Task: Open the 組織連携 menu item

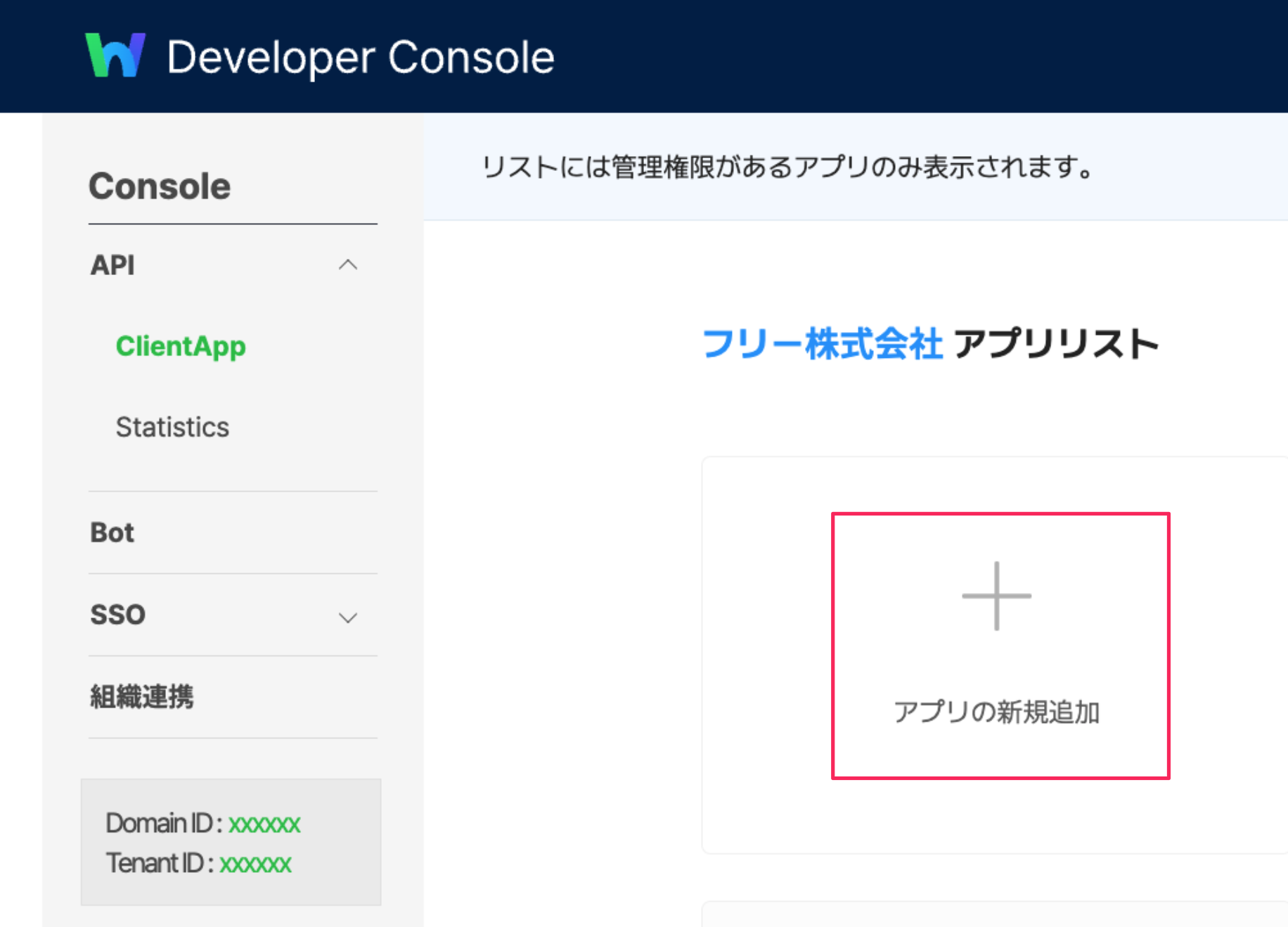Action: pyautogui.click(x=142, y=697)
